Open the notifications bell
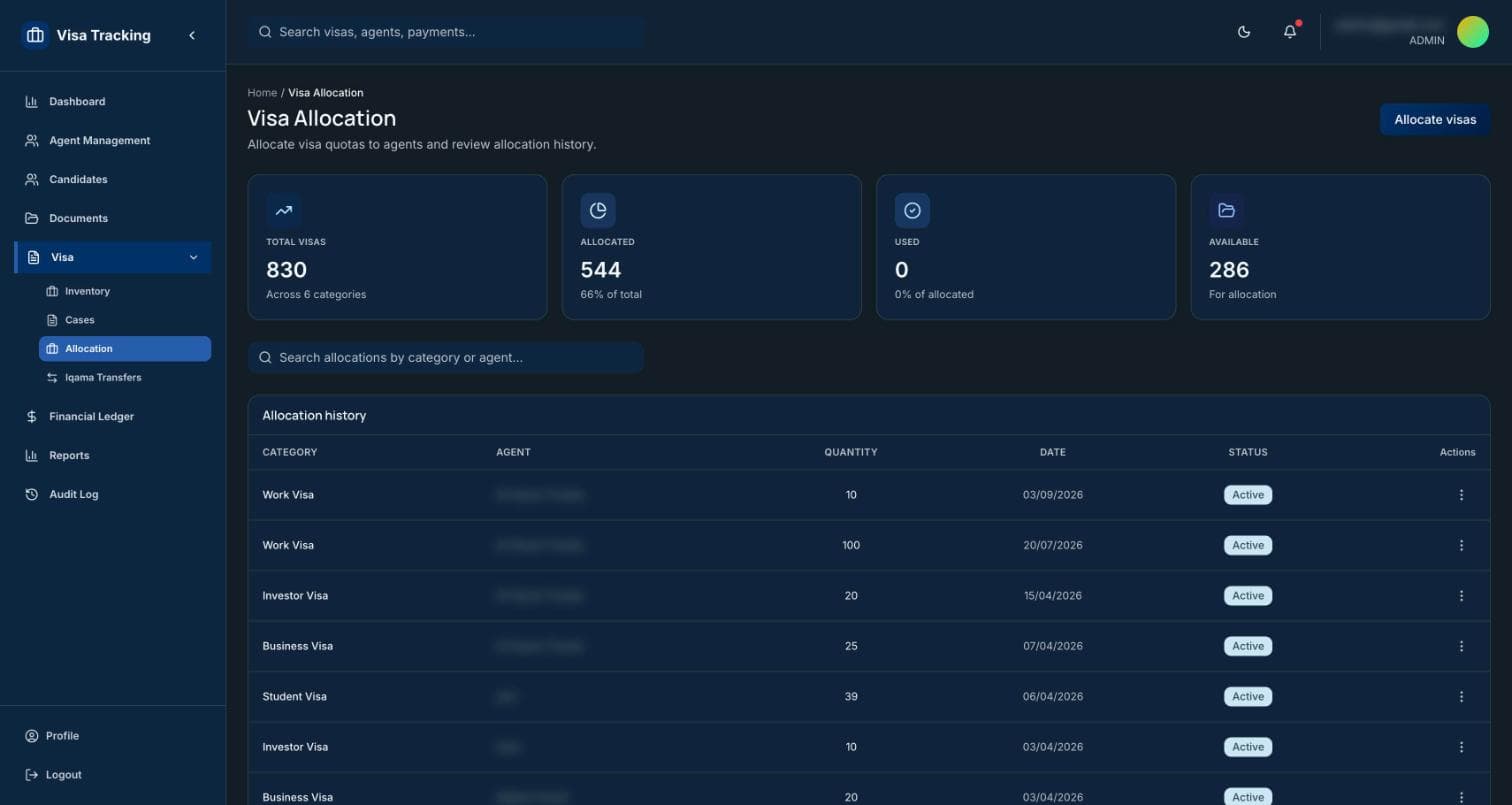 point(1290,32)
